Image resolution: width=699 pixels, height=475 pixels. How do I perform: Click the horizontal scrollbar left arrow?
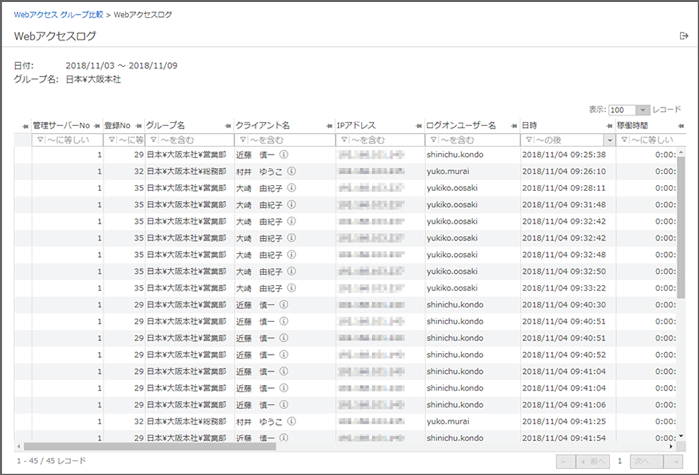coord(18,446)
